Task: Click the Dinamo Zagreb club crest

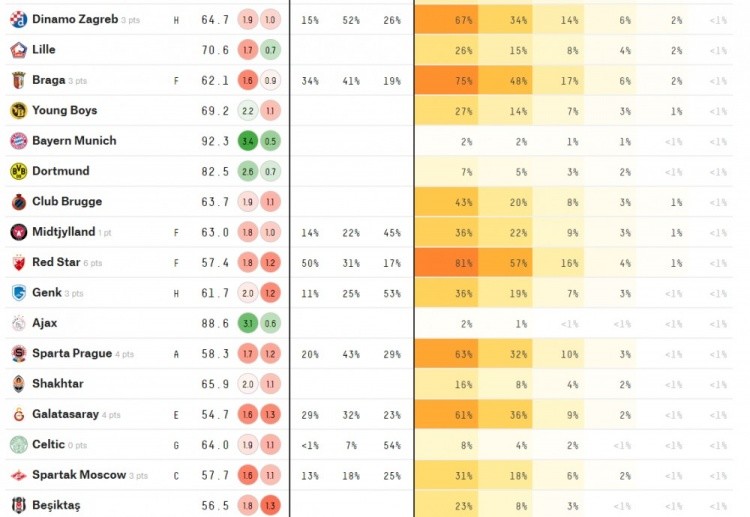Action: pyautogui.click(x=19, y=20)
